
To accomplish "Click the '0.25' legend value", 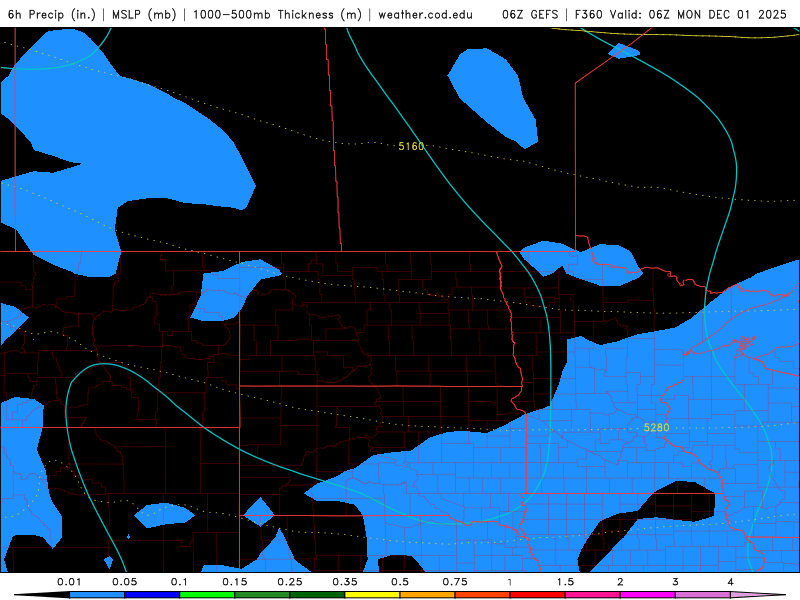I will [290, 582].
